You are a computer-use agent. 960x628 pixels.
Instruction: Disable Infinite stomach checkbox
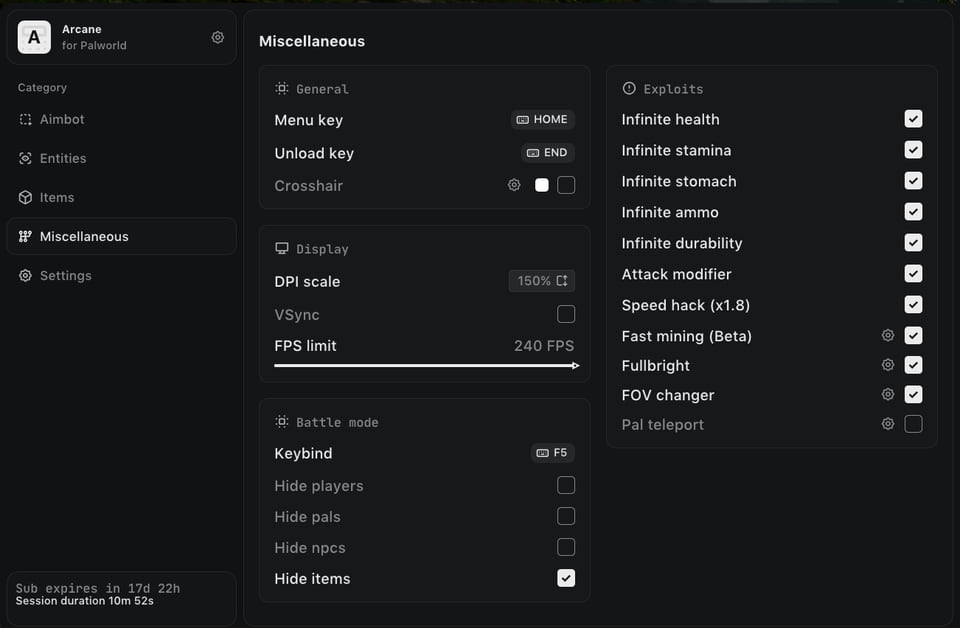point(913,181)
